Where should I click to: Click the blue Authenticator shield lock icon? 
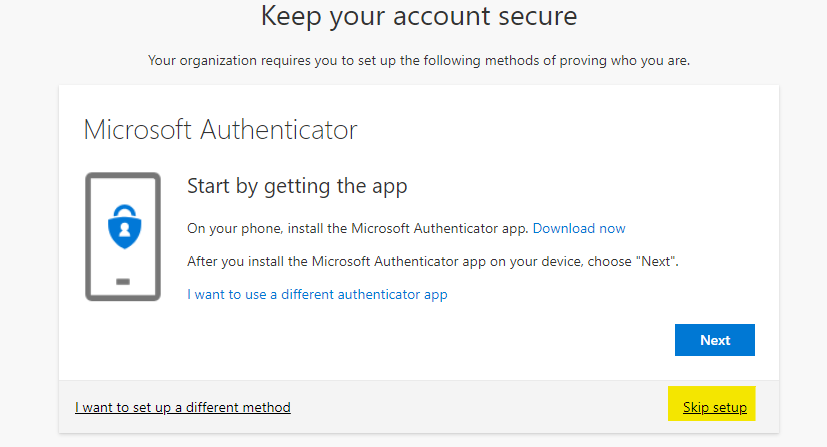pos(124,227)
